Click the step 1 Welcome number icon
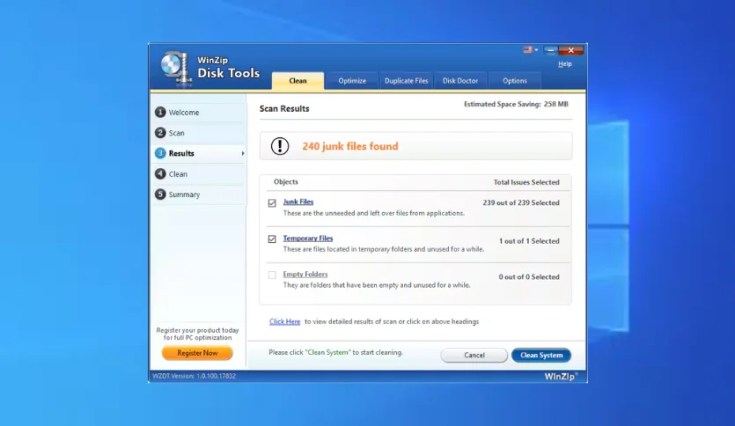The image size is (735, 426). (160, 112)
